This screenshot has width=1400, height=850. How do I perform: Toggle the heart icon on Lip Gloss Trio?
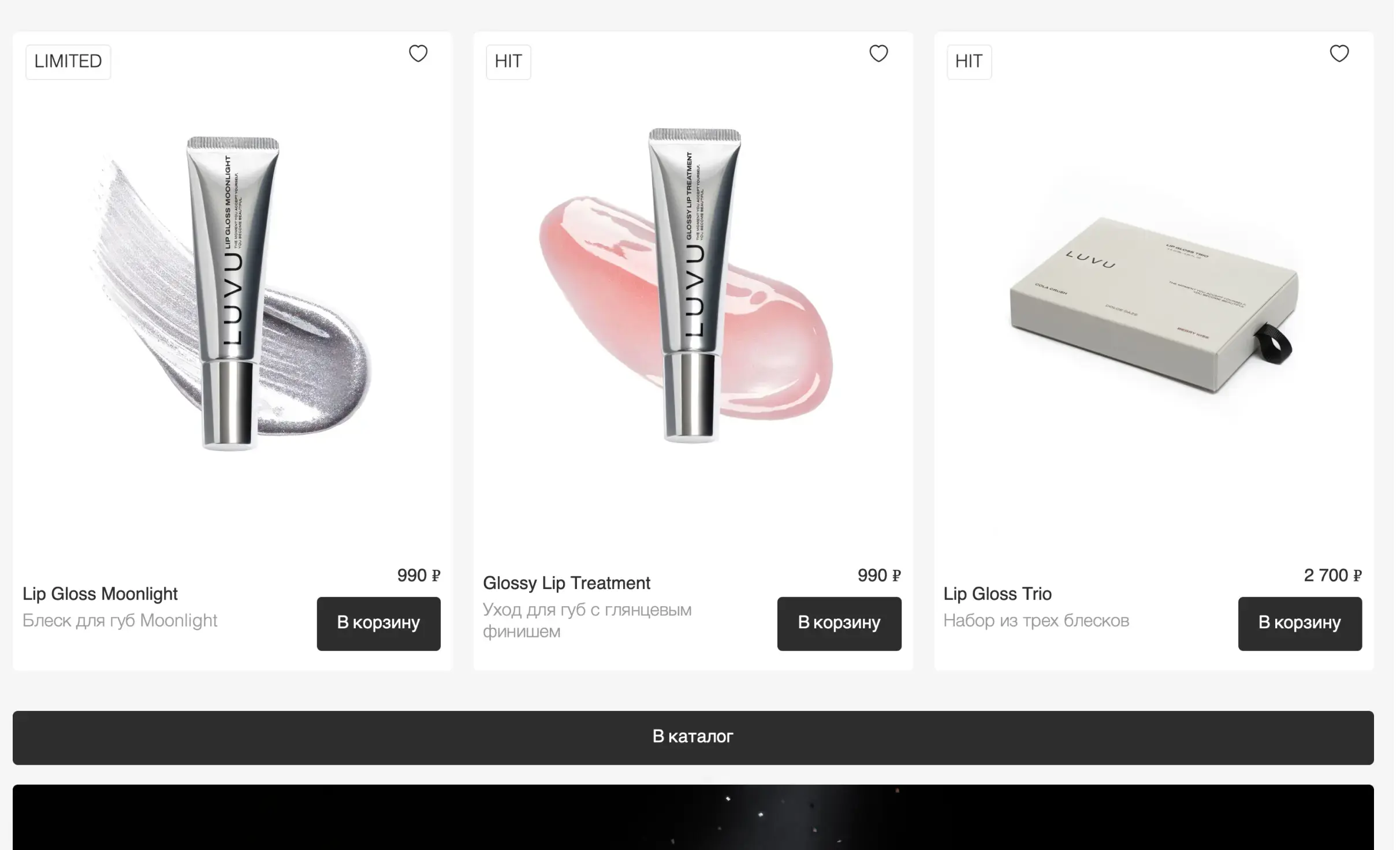(x=1339, y=54)
